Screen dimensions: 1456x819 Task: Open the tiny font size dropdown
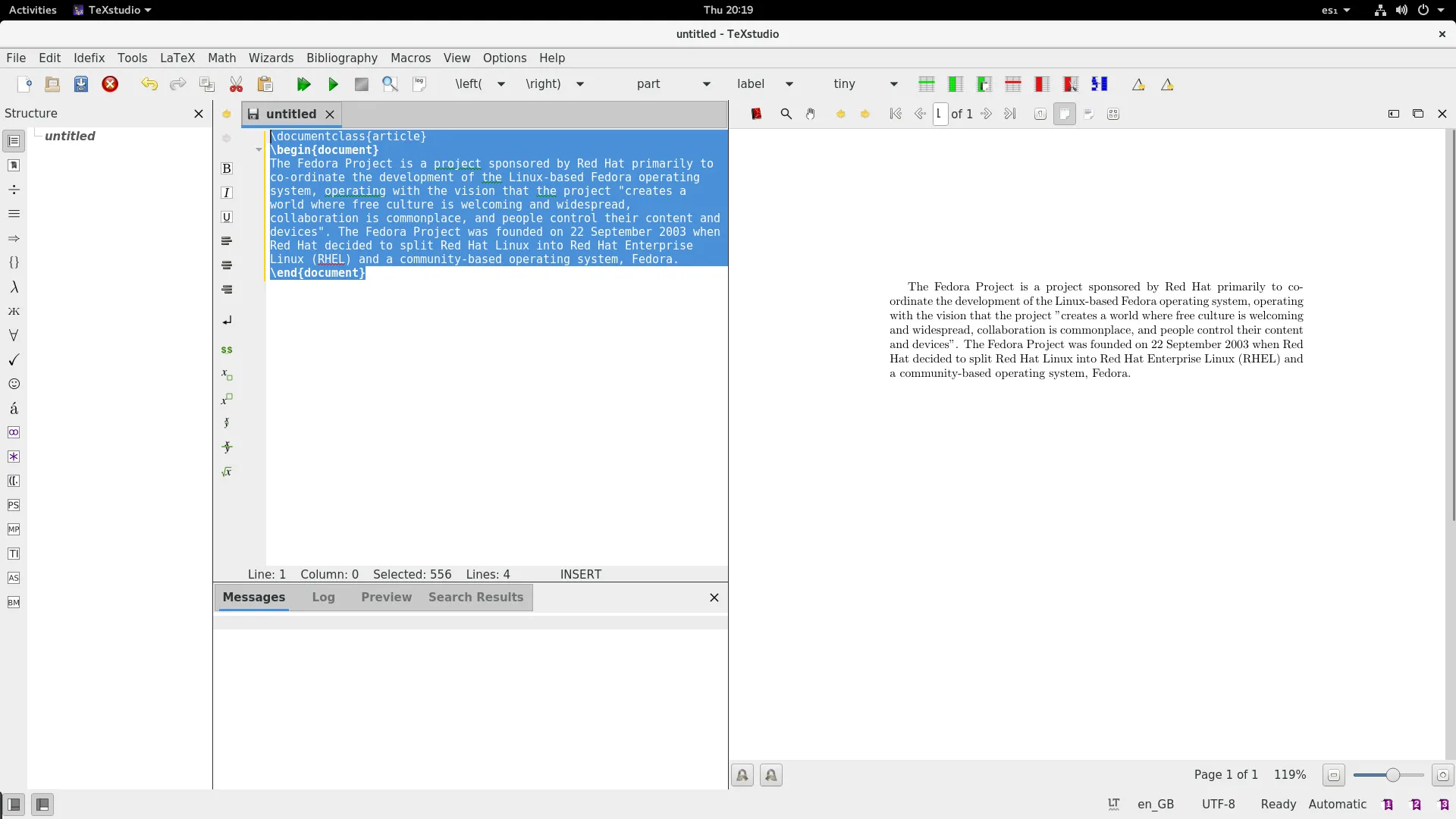point(893,84)
